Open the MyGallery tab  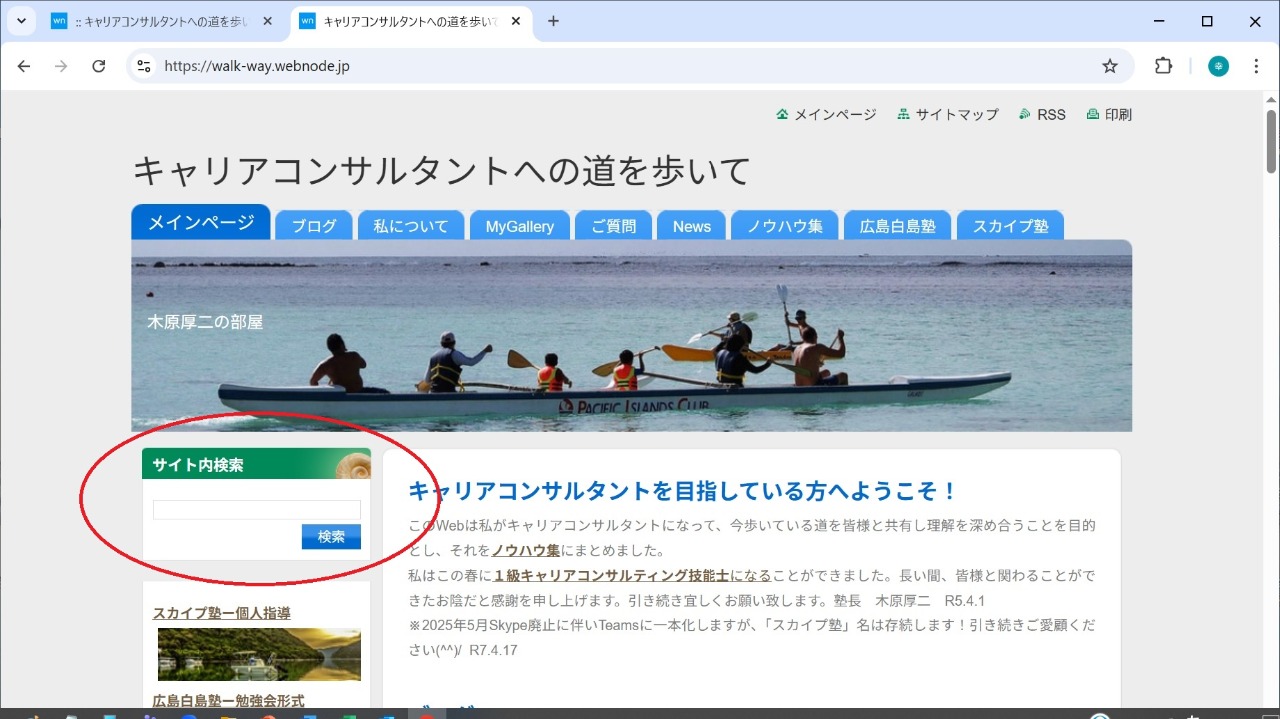click(519, 226)
